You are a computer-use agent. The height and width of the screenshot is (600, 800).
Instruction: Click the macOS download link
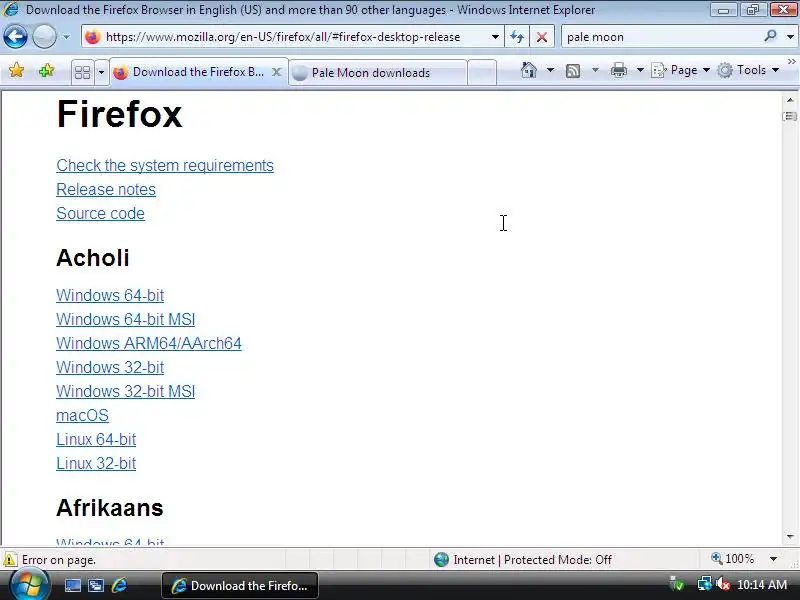tap(82, 415)
